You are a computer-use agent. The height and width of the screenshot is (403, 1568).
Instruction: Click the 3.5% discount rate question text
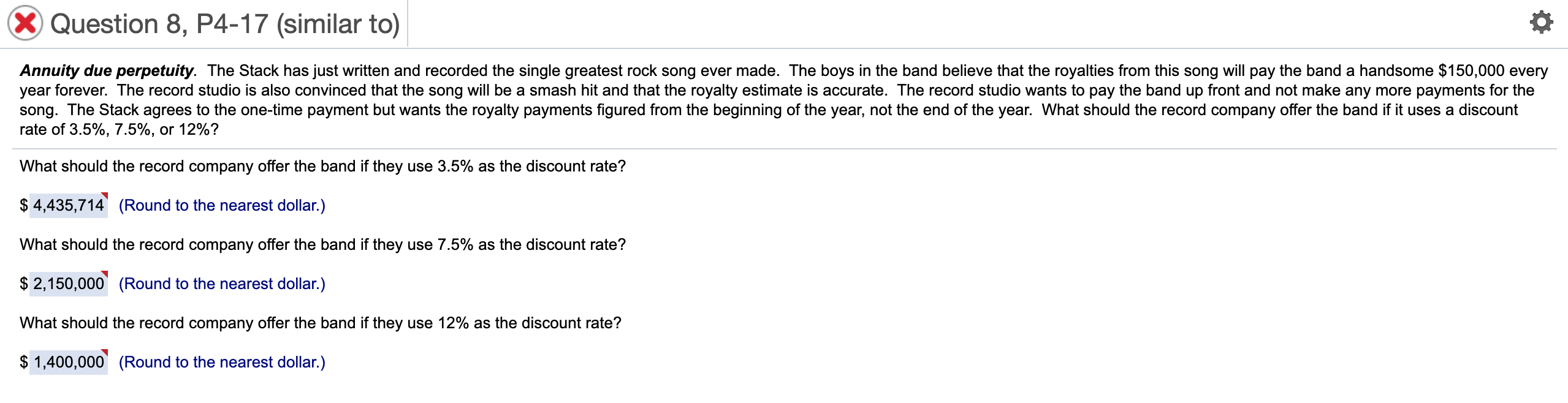pos(323,166)
